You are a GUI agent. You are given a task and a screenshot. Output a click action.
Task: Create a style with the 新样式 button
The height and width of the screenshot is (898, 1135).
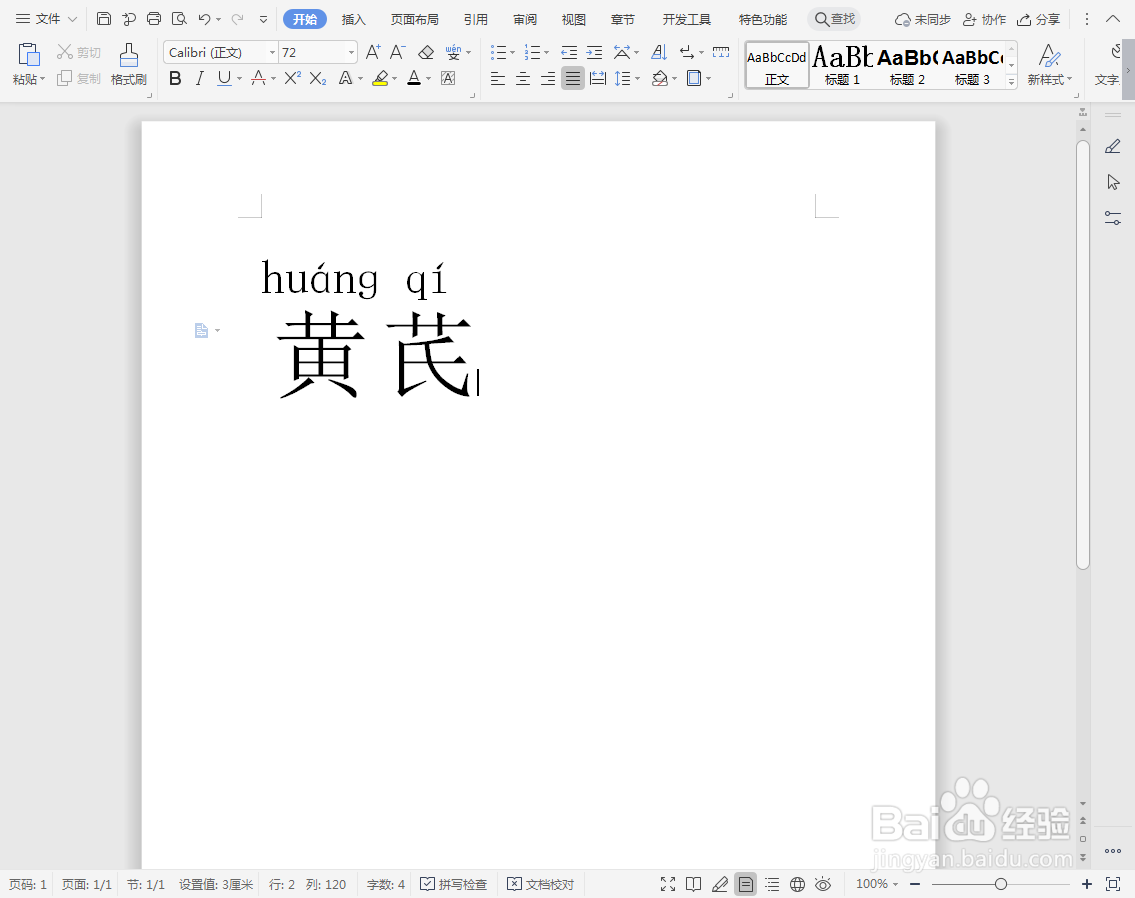1047,65
